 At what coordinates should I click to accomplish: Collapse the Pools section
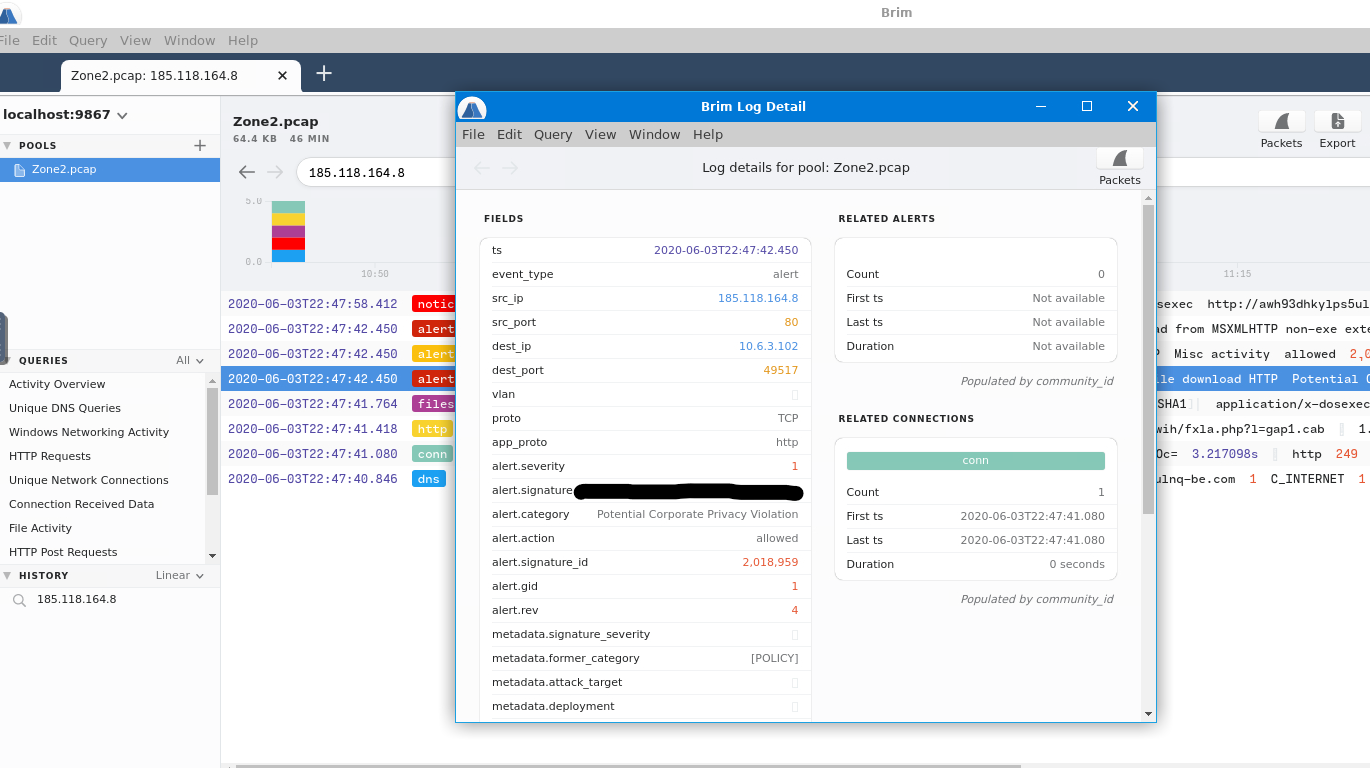click(x=8, y=146)
